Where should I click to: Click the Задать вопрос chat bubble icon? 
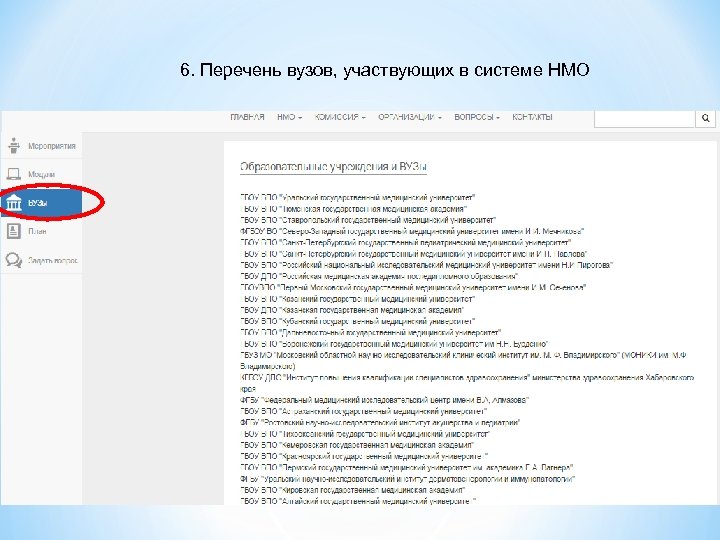14,260
